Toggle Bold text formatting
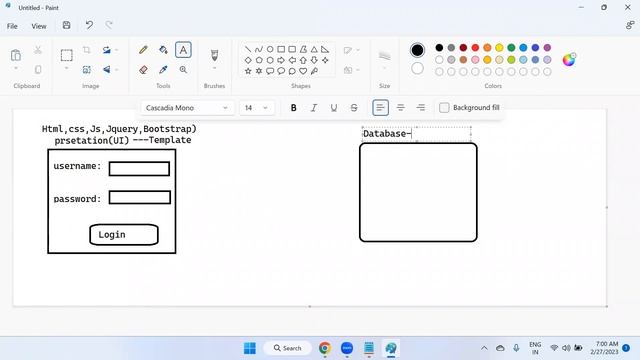The width and height of the screenshot is (640, 360). pos(293,108)
